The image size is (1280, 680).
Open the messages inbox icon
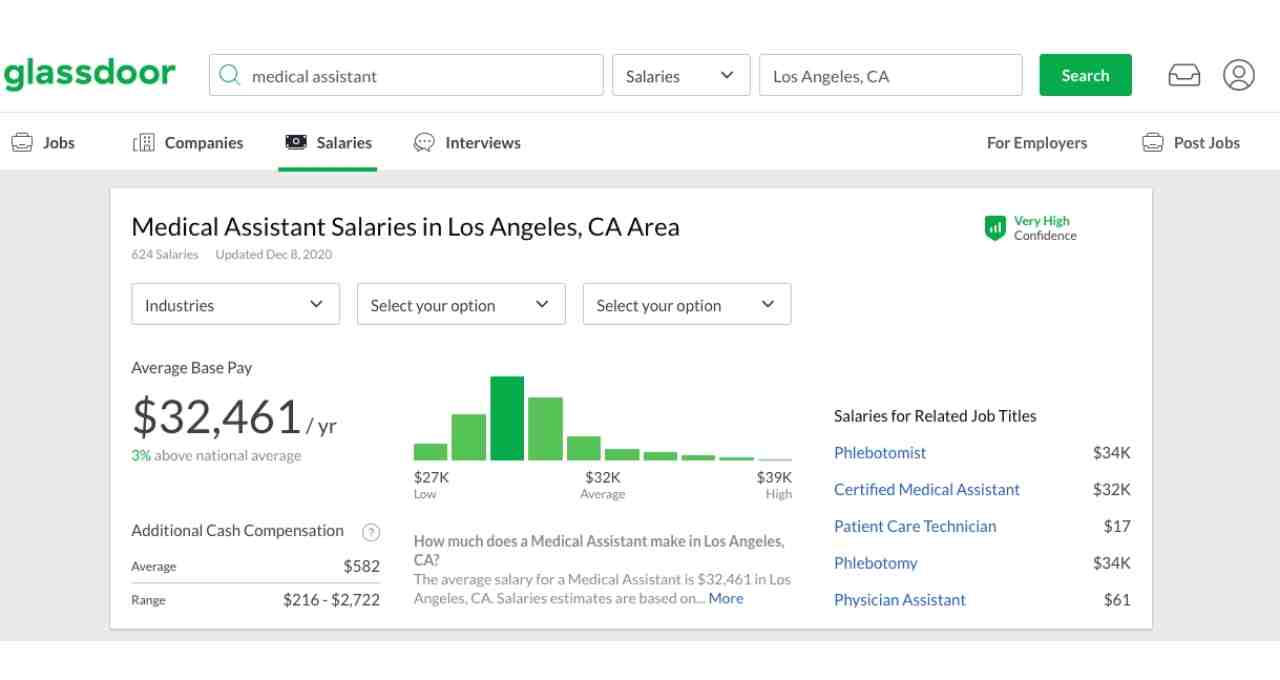click(x=1184, y=74)
